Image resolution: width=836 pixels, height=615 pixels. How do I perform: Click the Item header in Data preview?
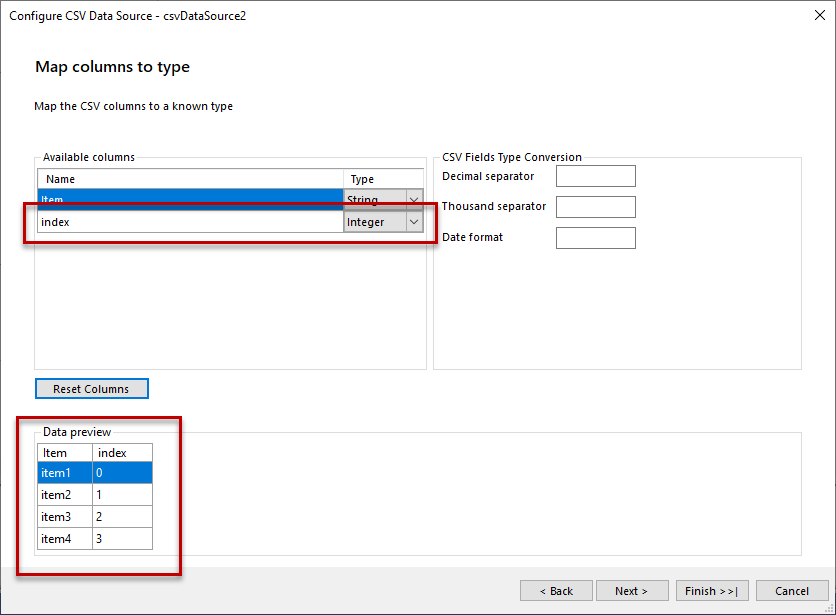tap(65, 453)
